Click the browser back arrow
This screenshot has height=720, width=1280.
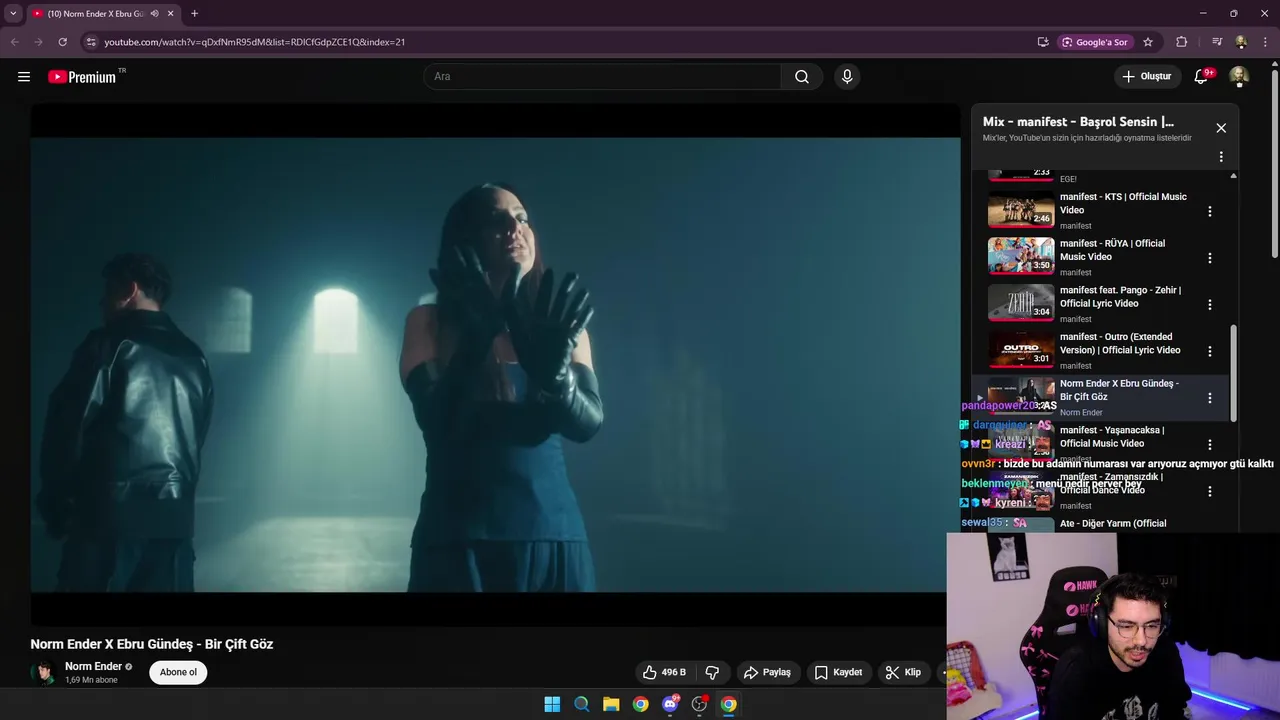(x=14, y=42)
